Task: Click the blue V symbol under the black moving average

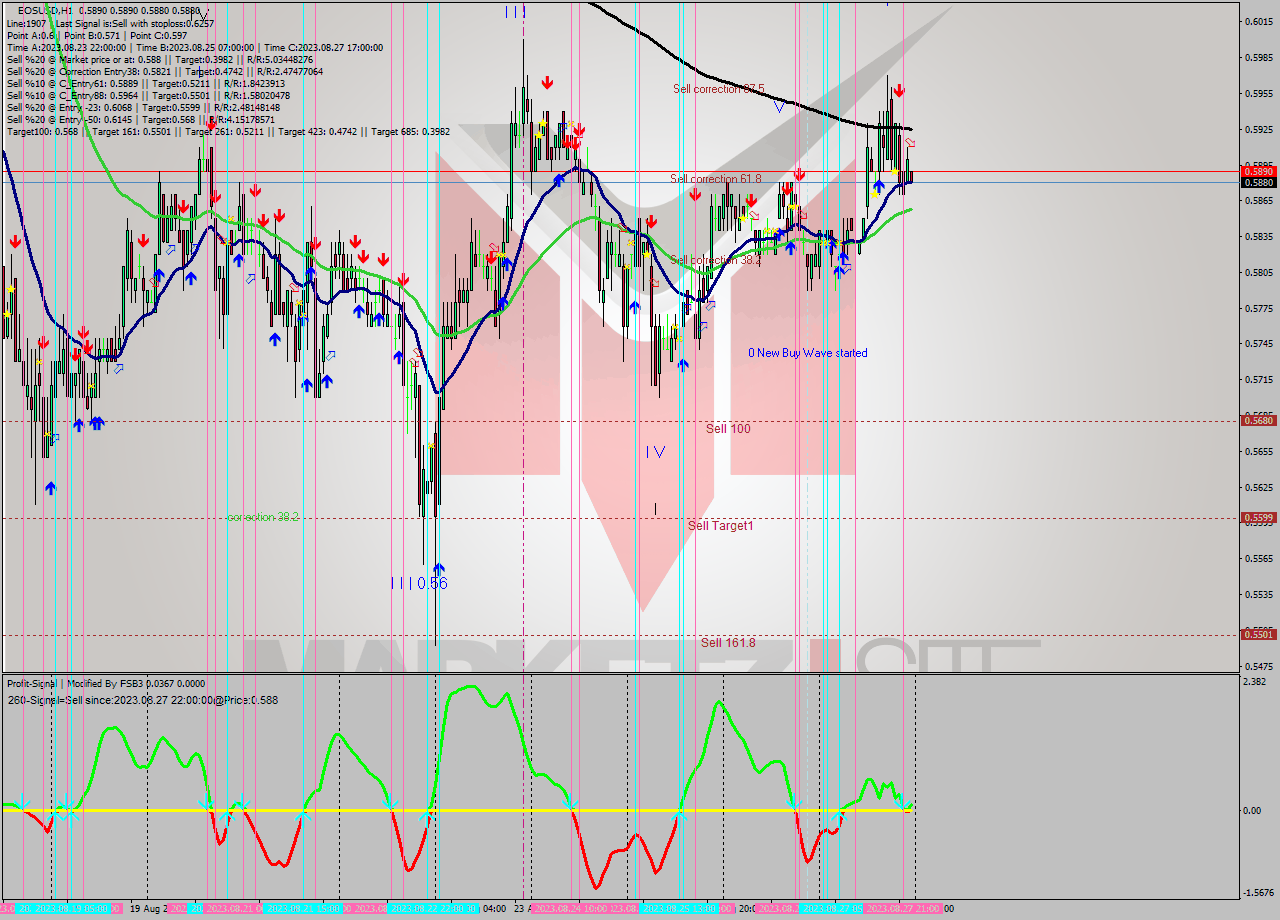Action: pyautogui.click(x=779, y=106)
